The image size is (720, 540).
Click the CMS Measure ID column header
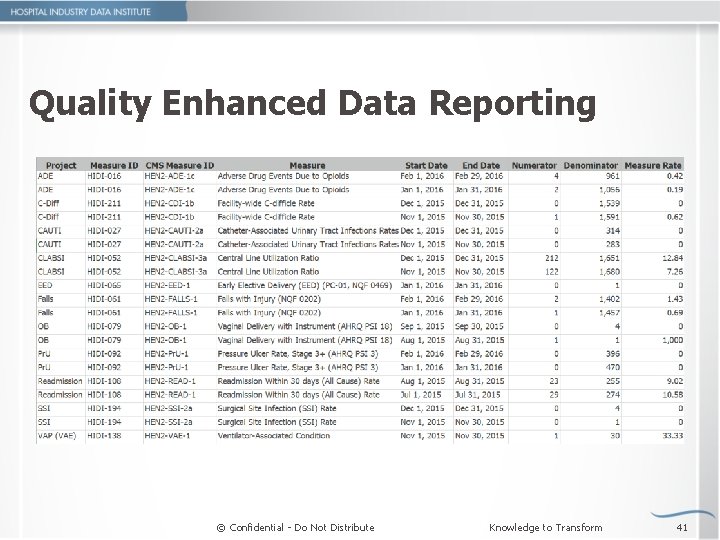(x=180, y=165)
